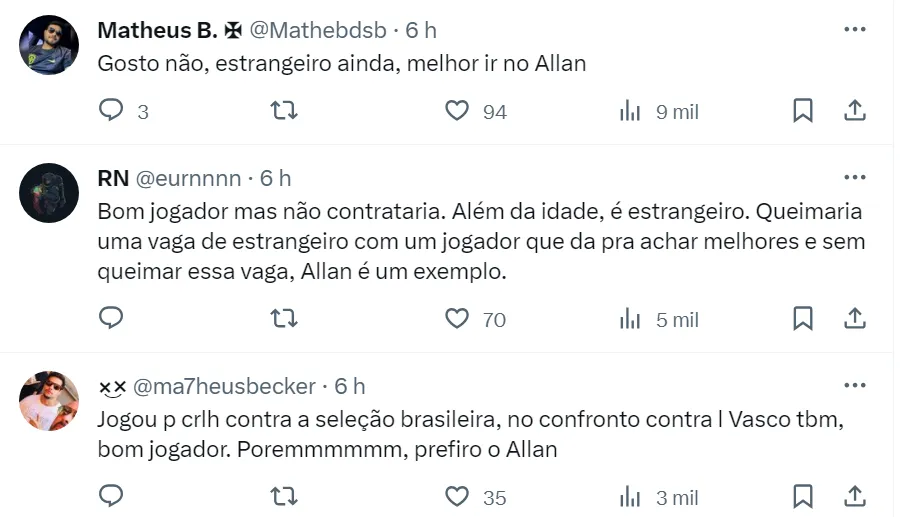The height and width of the screenshot is (517, 913).
Task: Share RN's tweet
Action: click(x=855, y=319)
